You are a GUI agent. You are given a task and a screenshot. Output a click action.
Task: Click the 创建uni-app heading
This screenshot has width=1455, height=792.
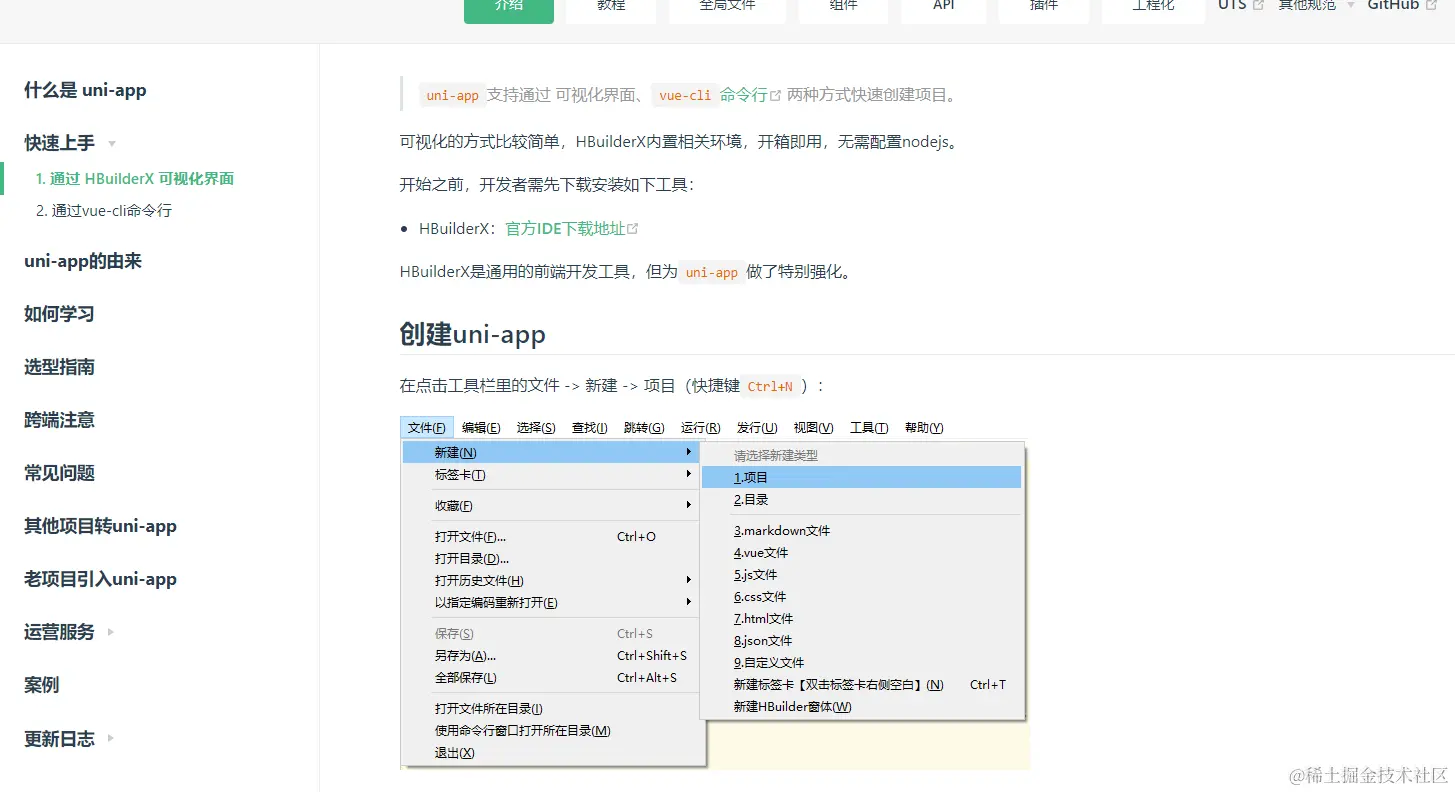(x=472, y=334)
